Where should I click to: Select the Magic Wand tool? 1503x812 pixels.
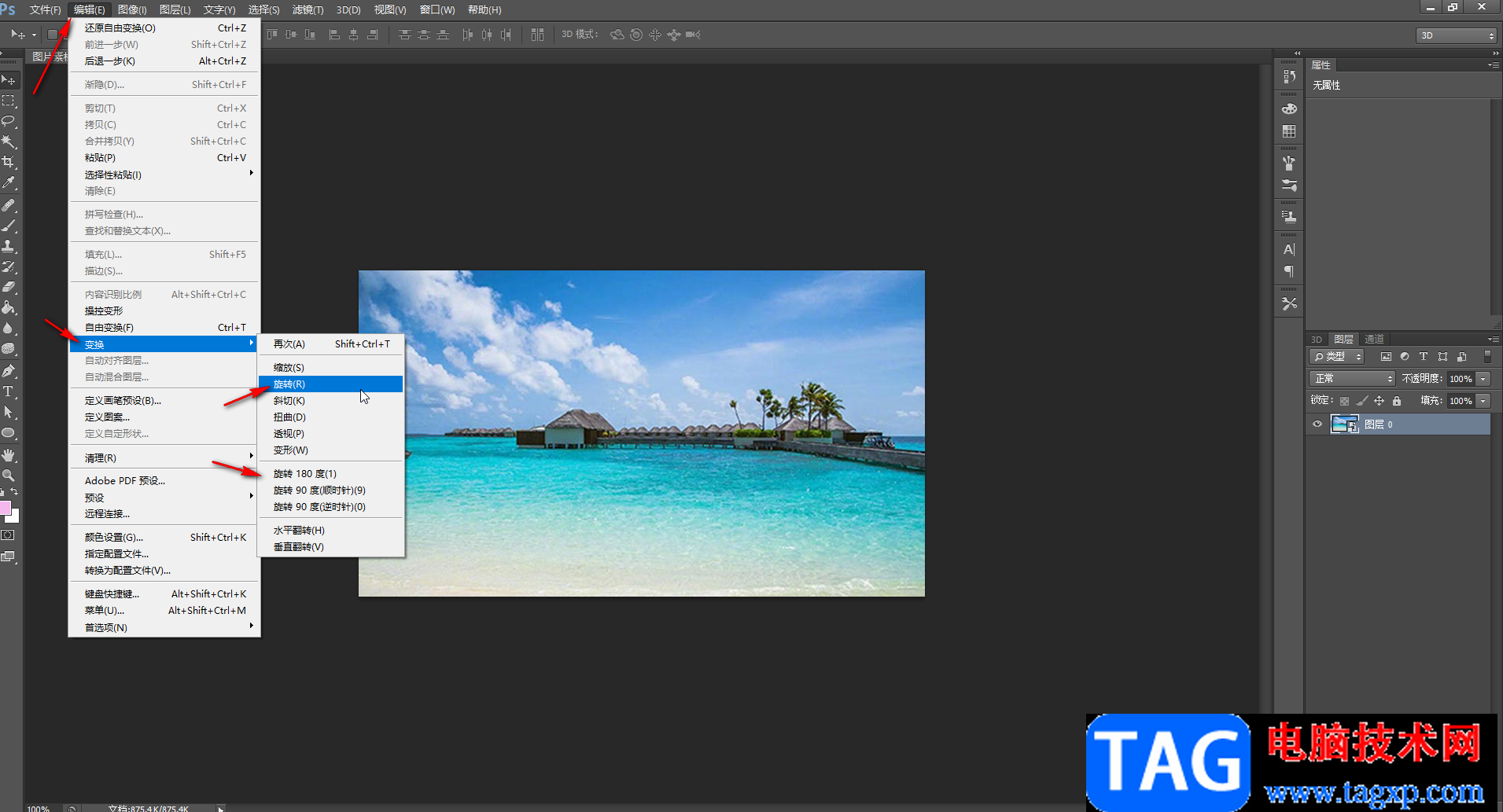pyautogui.click(x=9, y=141)
